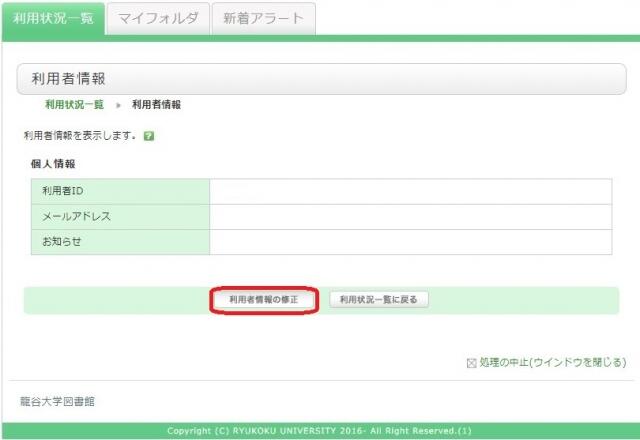Click the empty お知らせ value cell
The height and width of the screenshot is (440, 640).
tap(410, 242)
